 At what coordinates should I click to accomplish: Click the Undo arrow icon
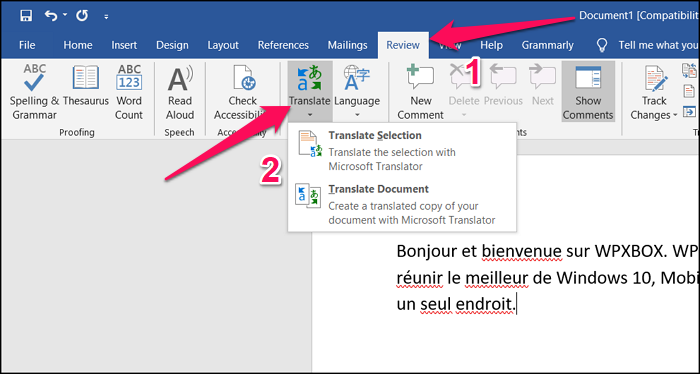51,16
